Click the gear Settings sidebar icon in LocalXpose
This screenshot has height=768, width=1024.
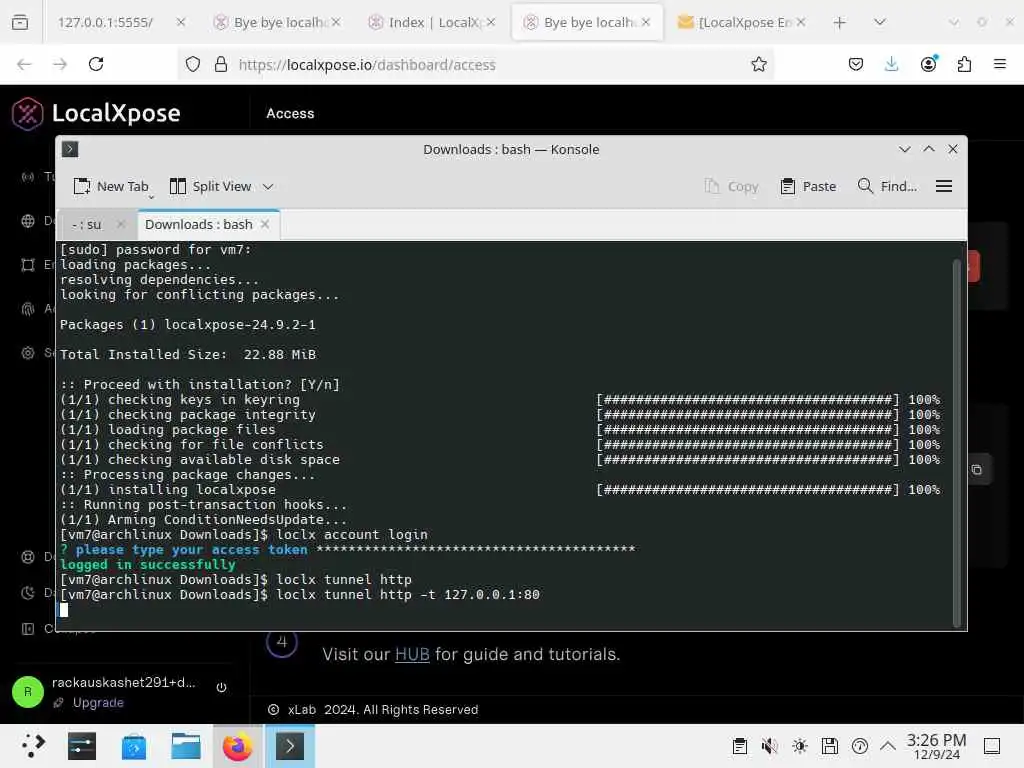pos(27,353)
